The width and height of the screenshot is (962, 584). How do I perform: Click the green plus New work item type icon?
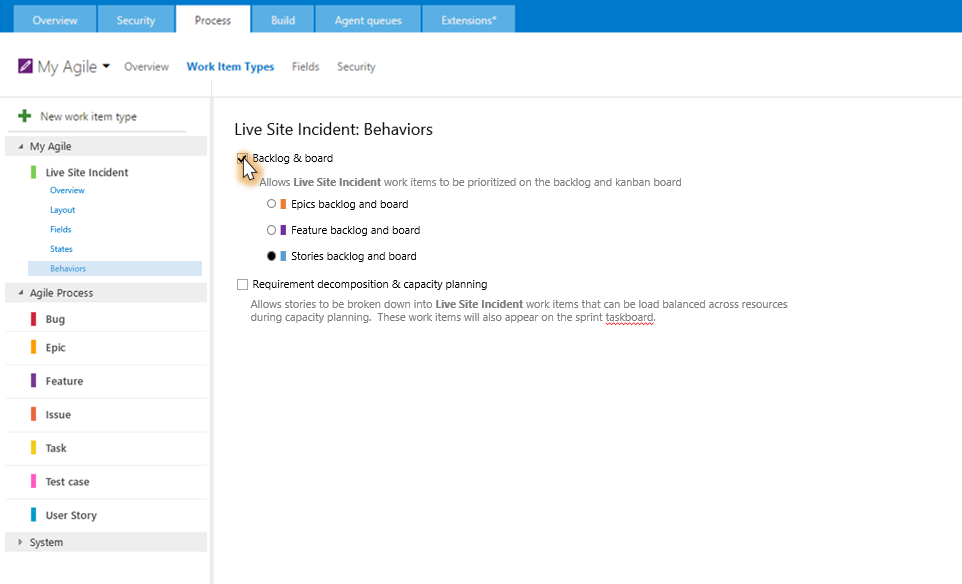[x=25, y=116]
